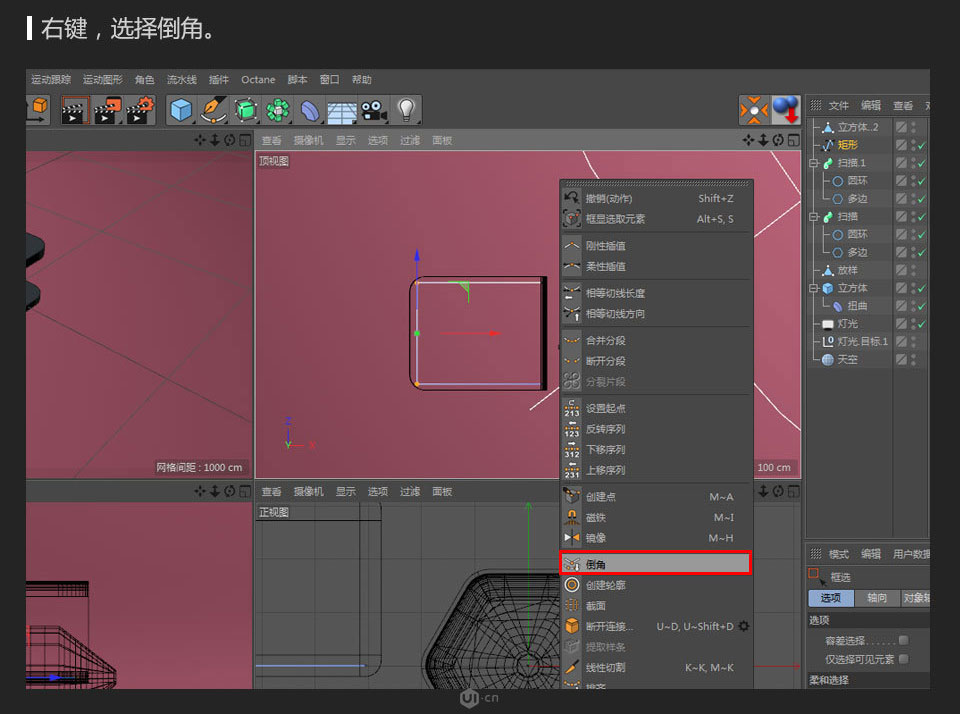This screenshot has width=960, height=714.
Task: Add a Camera using the camera toolbar icon
Action: tap(372, 110)
